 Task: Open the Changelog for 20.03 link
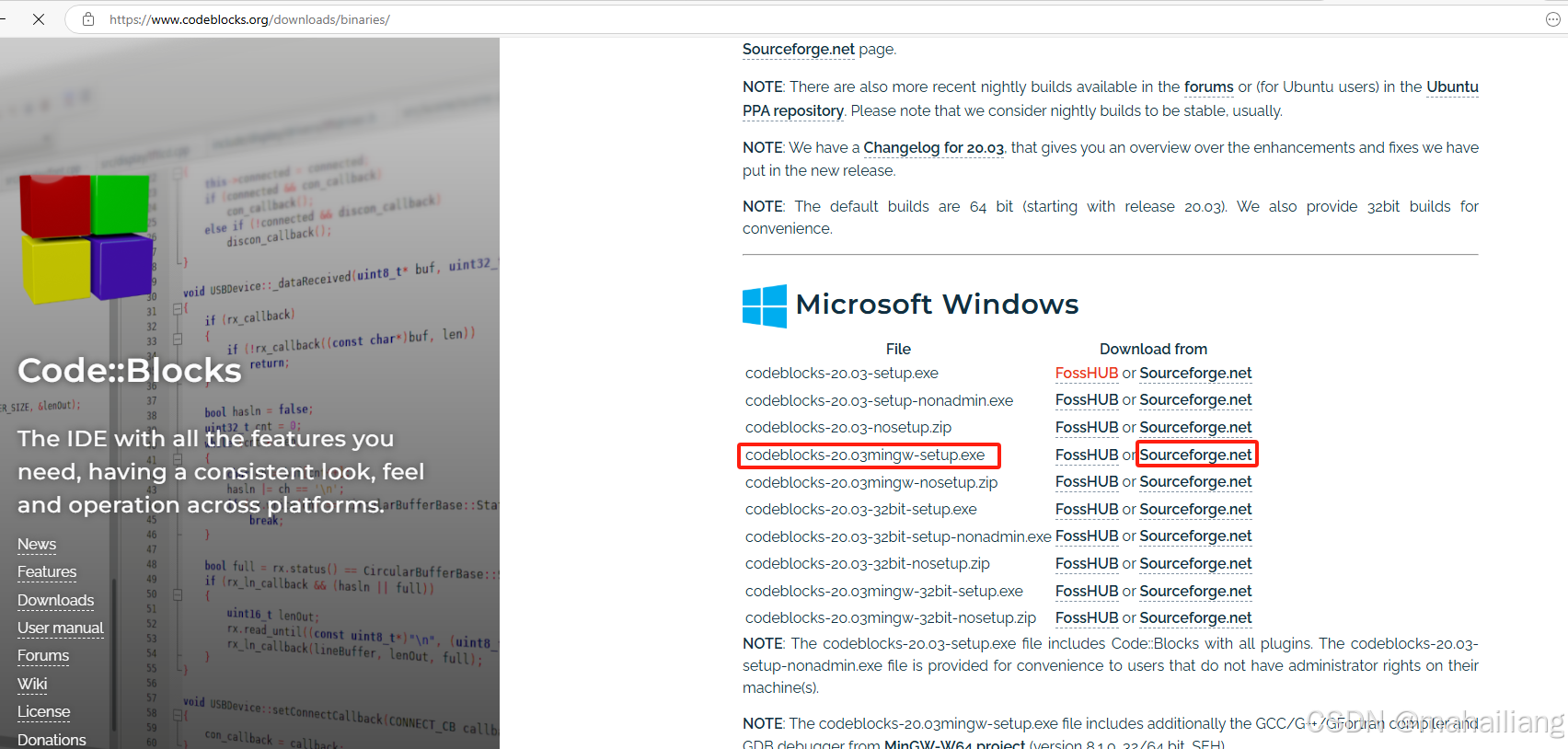tap(933, 148)
